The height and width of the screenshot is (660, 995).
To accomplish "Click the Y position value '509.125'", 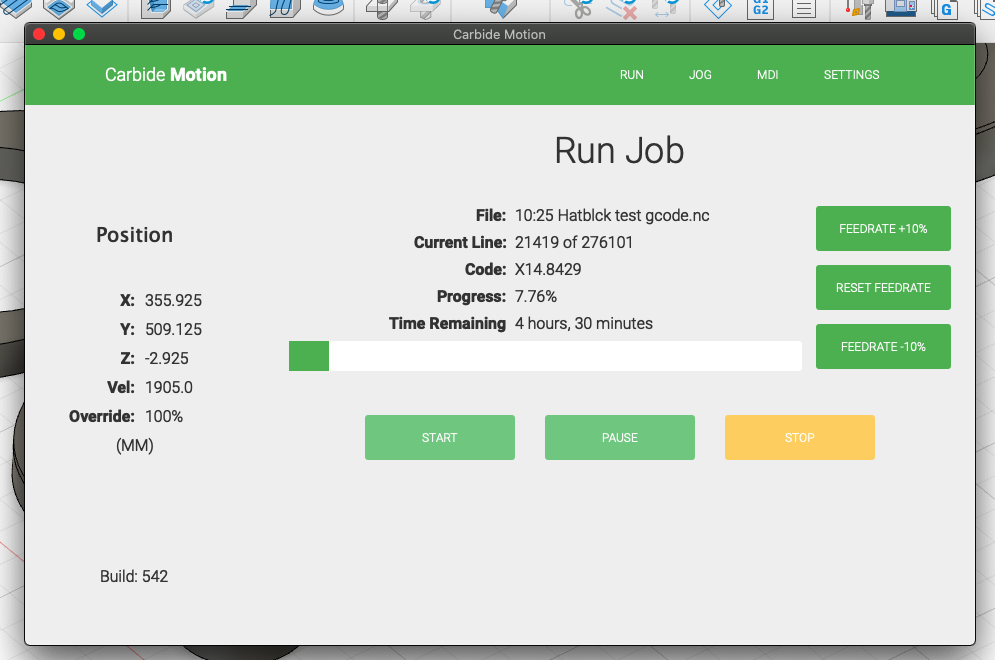I will [173, 329].
